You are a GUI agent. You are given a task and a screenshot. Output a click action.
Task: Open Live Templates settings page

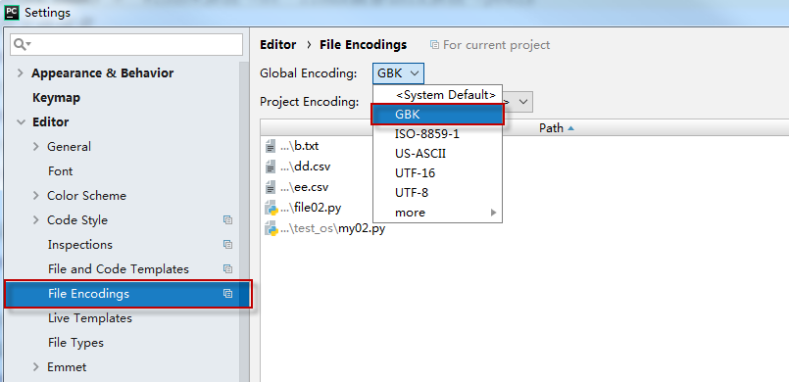click(90, 318)
